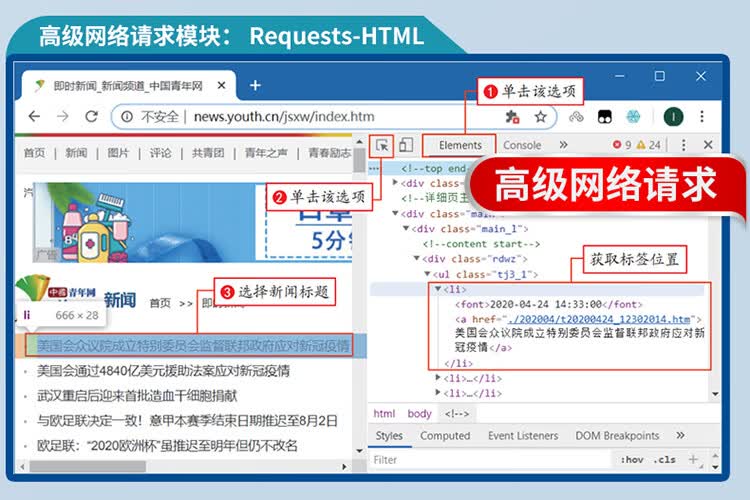Image resolution: width=750 pixels, height=500 pixels.
Task: Click the page's horizontal scrollbar thumb
Action: coord(88,466)
